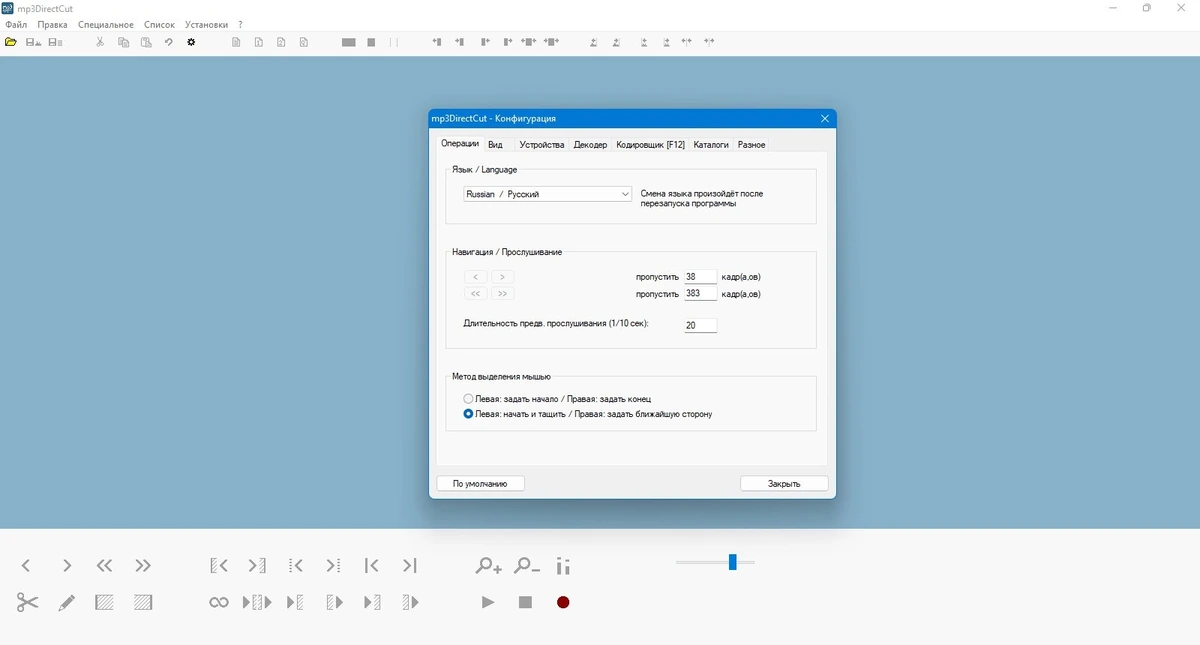Click the preview duration field showing 20
This screenshot has width=1200, height=645.
(700, 325)
